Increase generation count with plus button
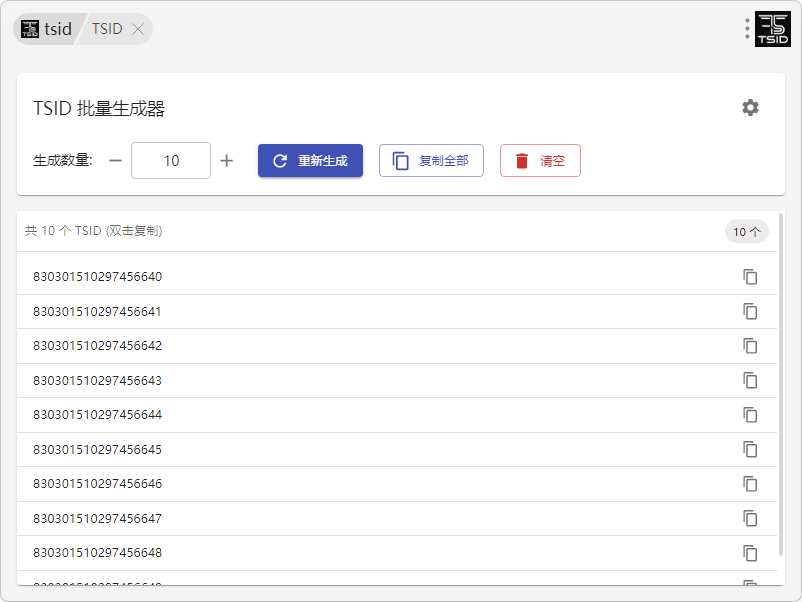The image size is (802, 602). point(227,161)
